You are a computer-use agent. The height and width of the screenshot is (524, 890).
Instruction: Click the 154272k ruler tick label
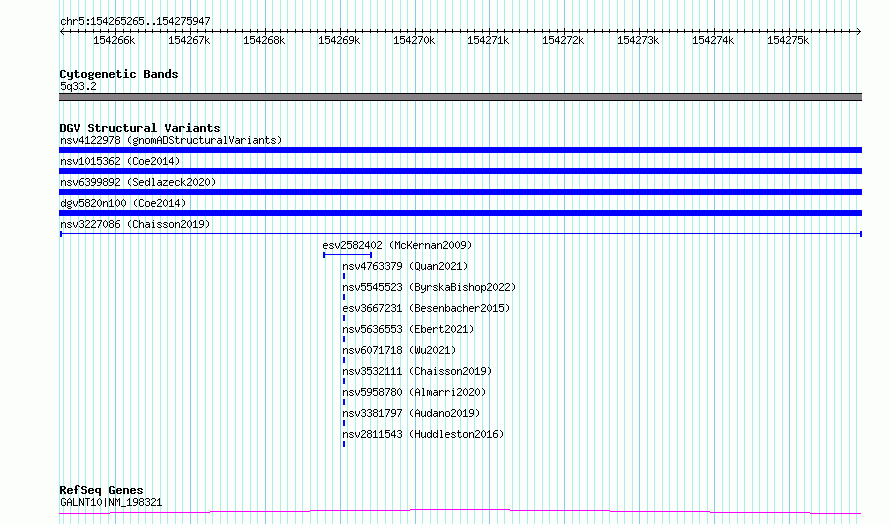[563, 40]
